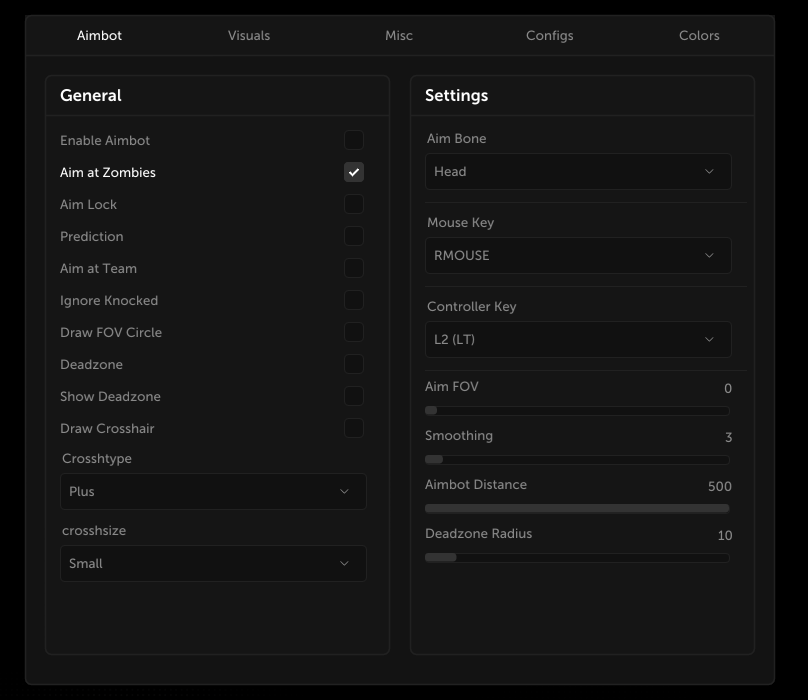The width and height of the screenshot is (808, 700).
Task: Click the Aim FOV slider track
Action: (577, 410)
